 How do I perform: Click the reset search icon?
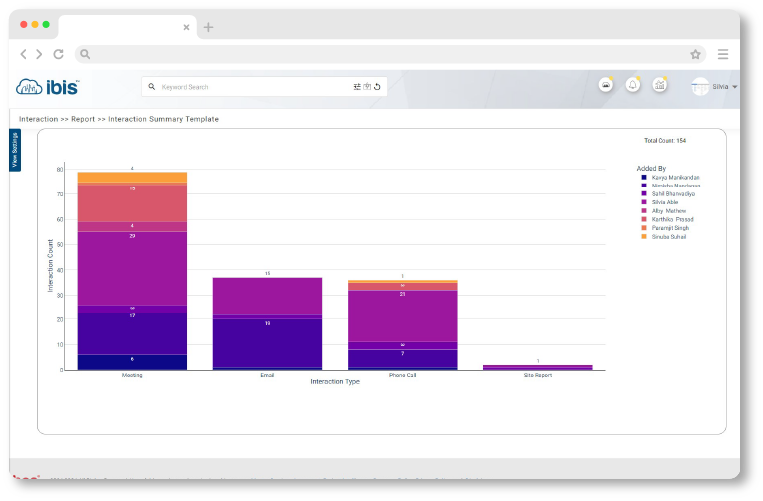click(379, 87)
